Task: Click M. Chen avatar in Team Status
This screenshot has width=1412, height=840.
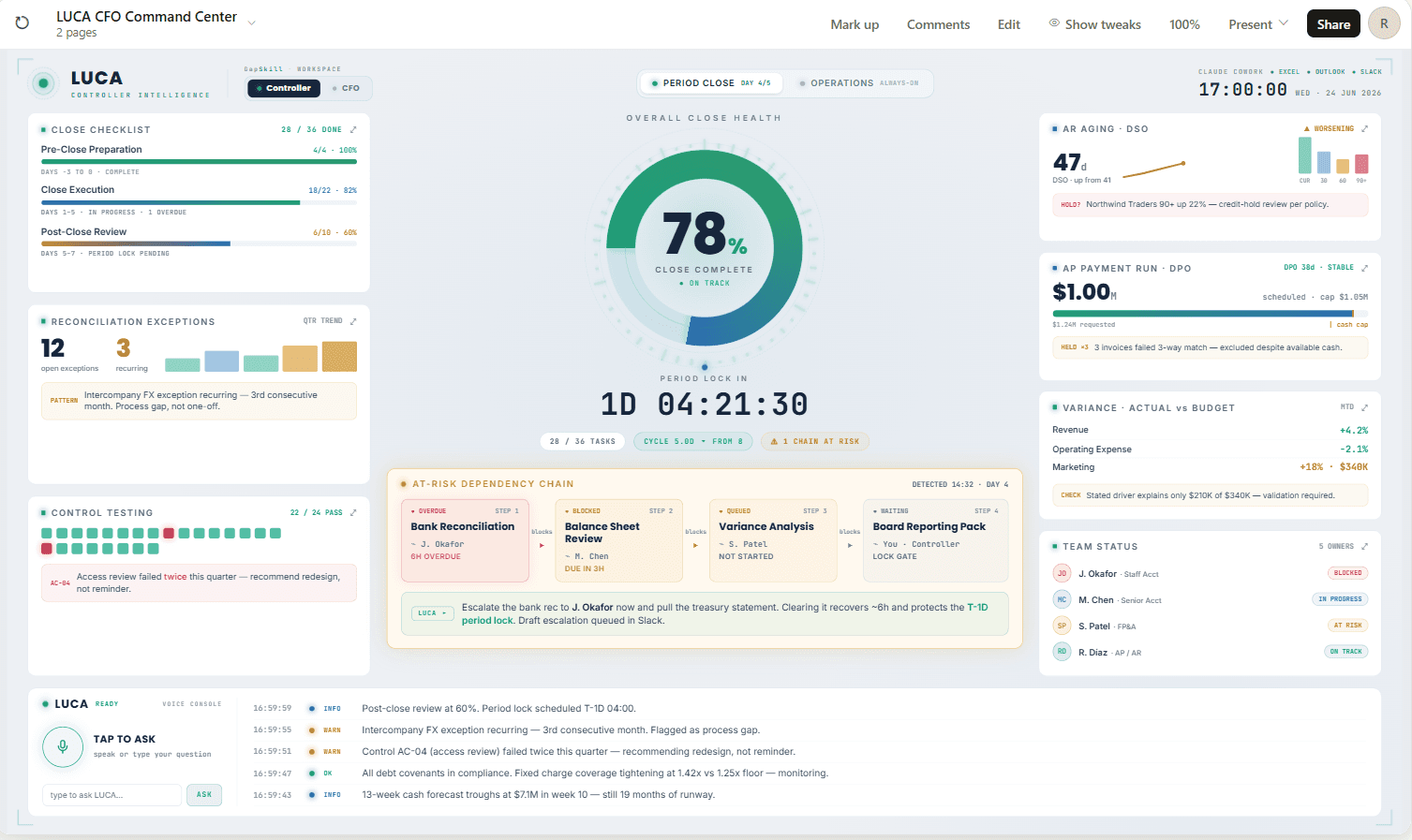Action: (1062, 599)
